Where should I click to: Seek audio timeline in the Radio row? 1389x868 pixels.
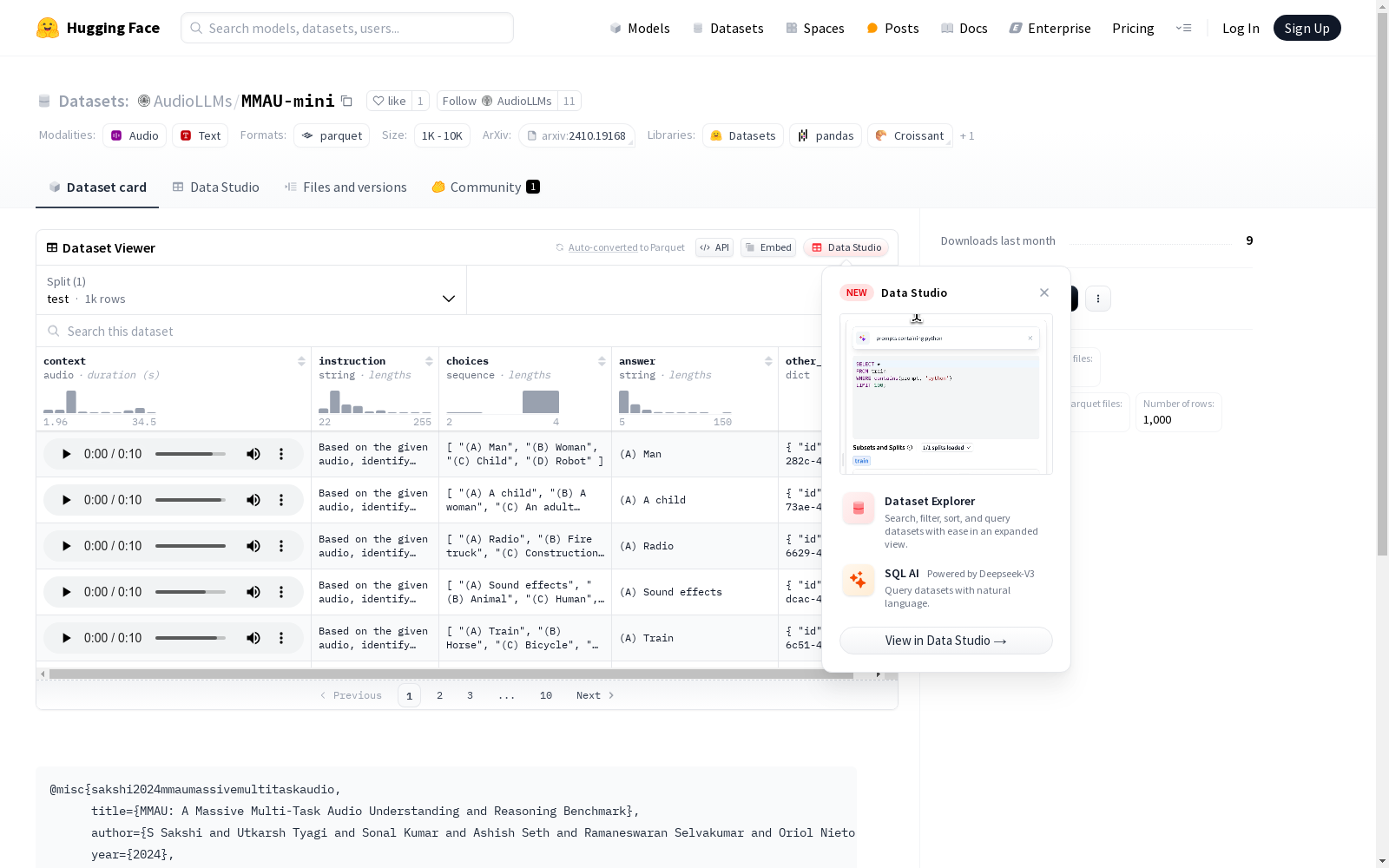tap(190, 546)
